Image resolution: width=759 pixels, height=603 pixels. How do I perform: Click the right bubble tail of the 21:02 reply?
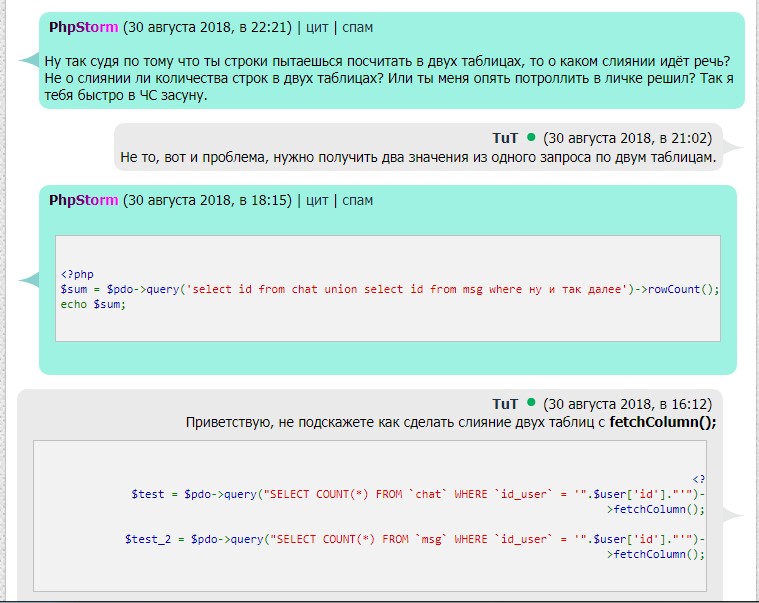(734, 148)
